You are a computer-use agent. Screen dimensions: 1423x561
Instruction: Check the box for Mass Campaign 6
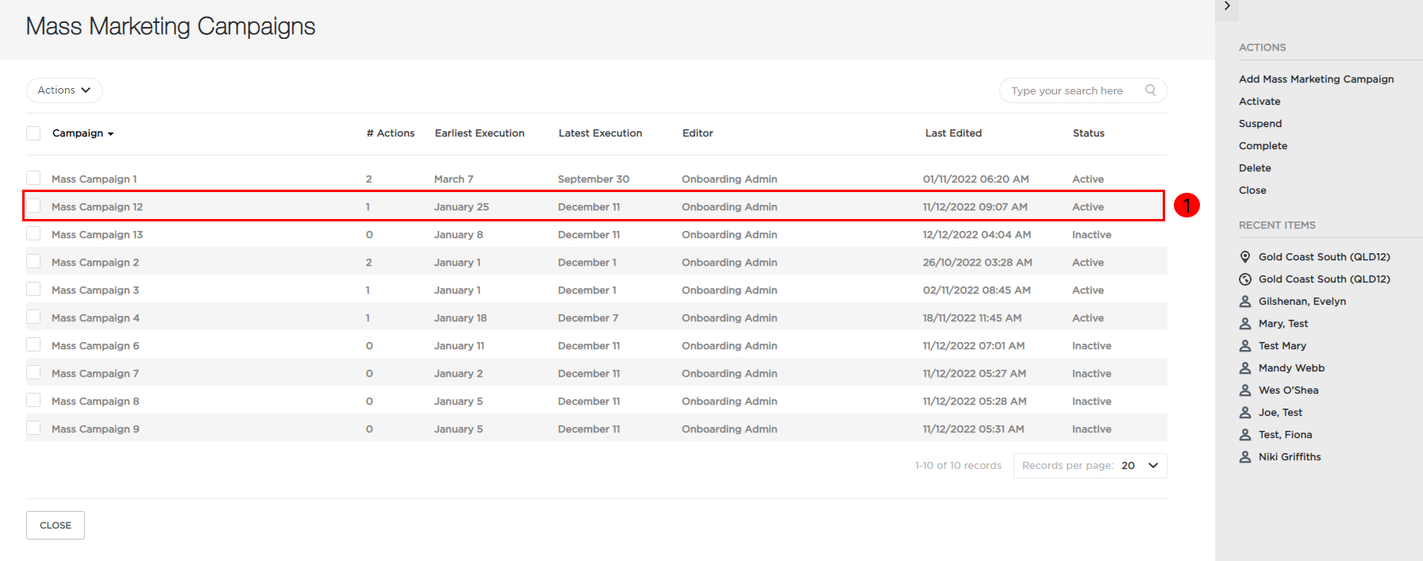point(33,345)
